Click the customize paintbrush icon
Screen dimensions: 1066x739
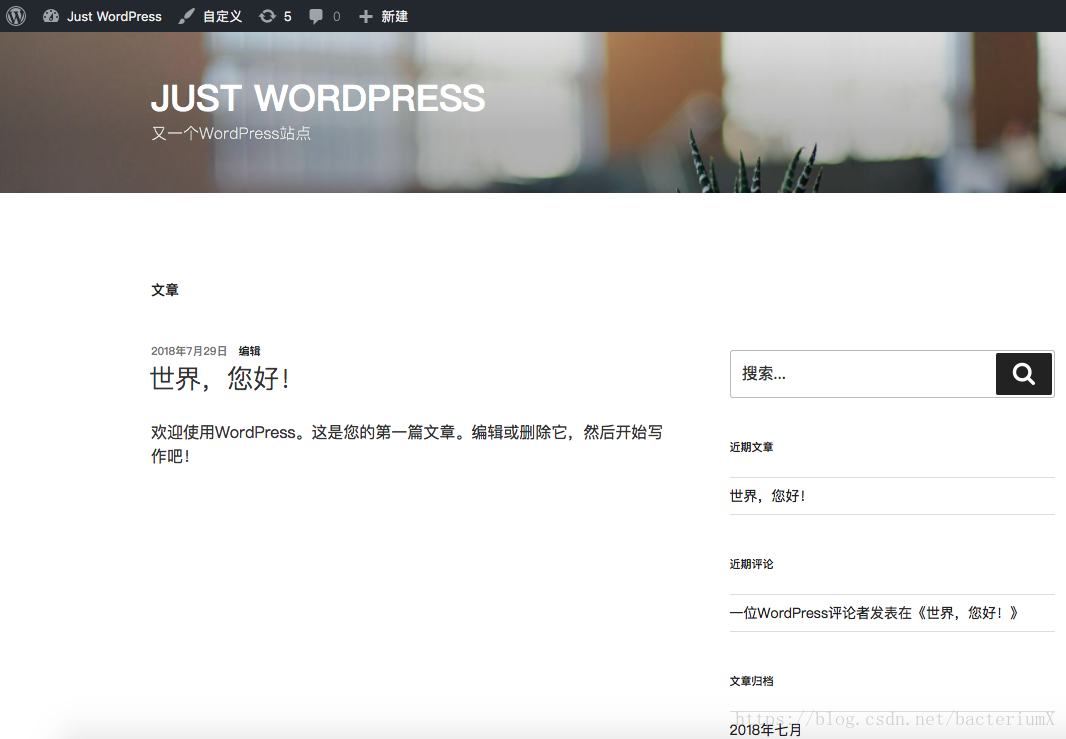point(186,16)
